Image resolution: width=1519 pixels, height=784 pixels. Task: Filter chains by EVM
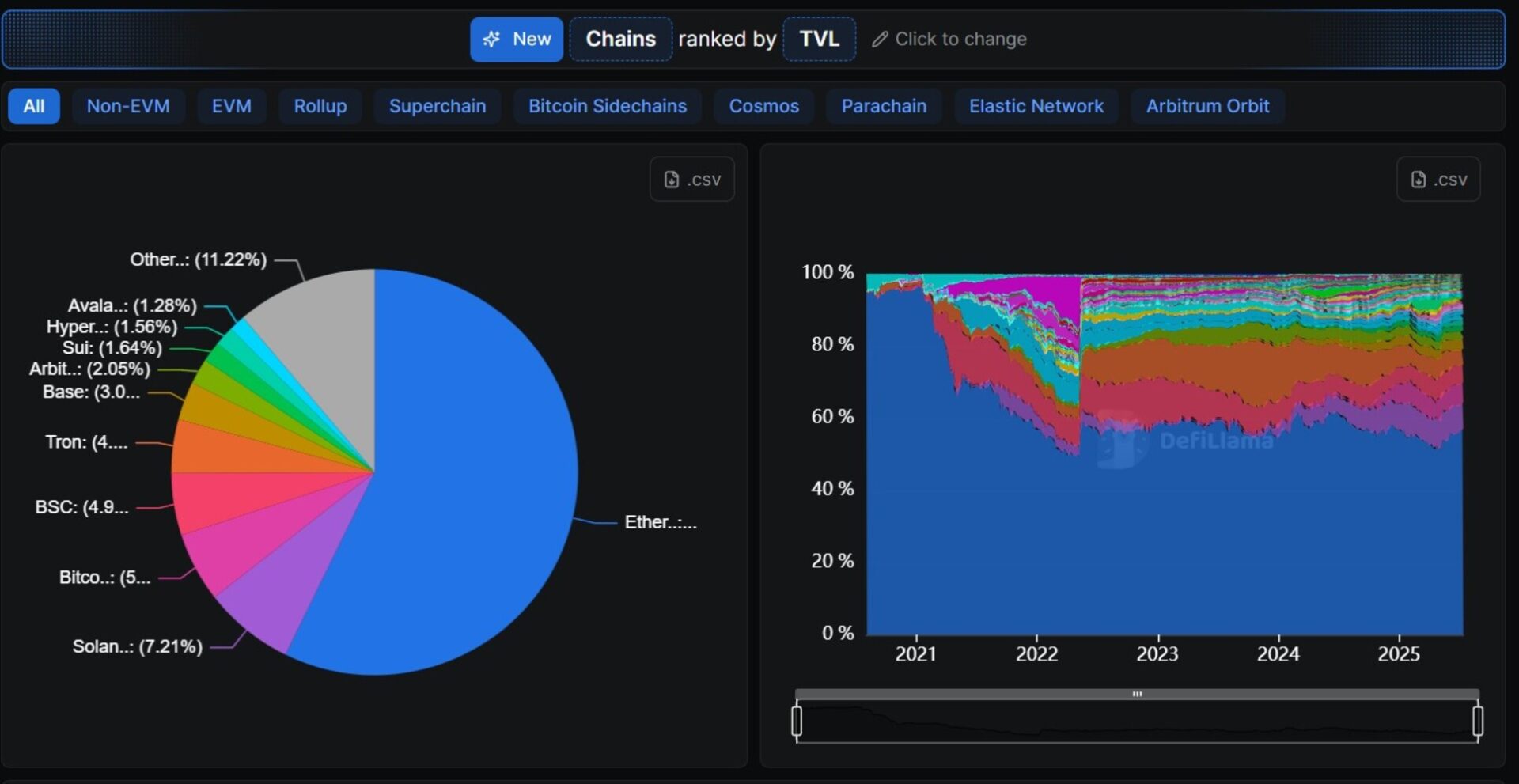[x=232, y=106]
